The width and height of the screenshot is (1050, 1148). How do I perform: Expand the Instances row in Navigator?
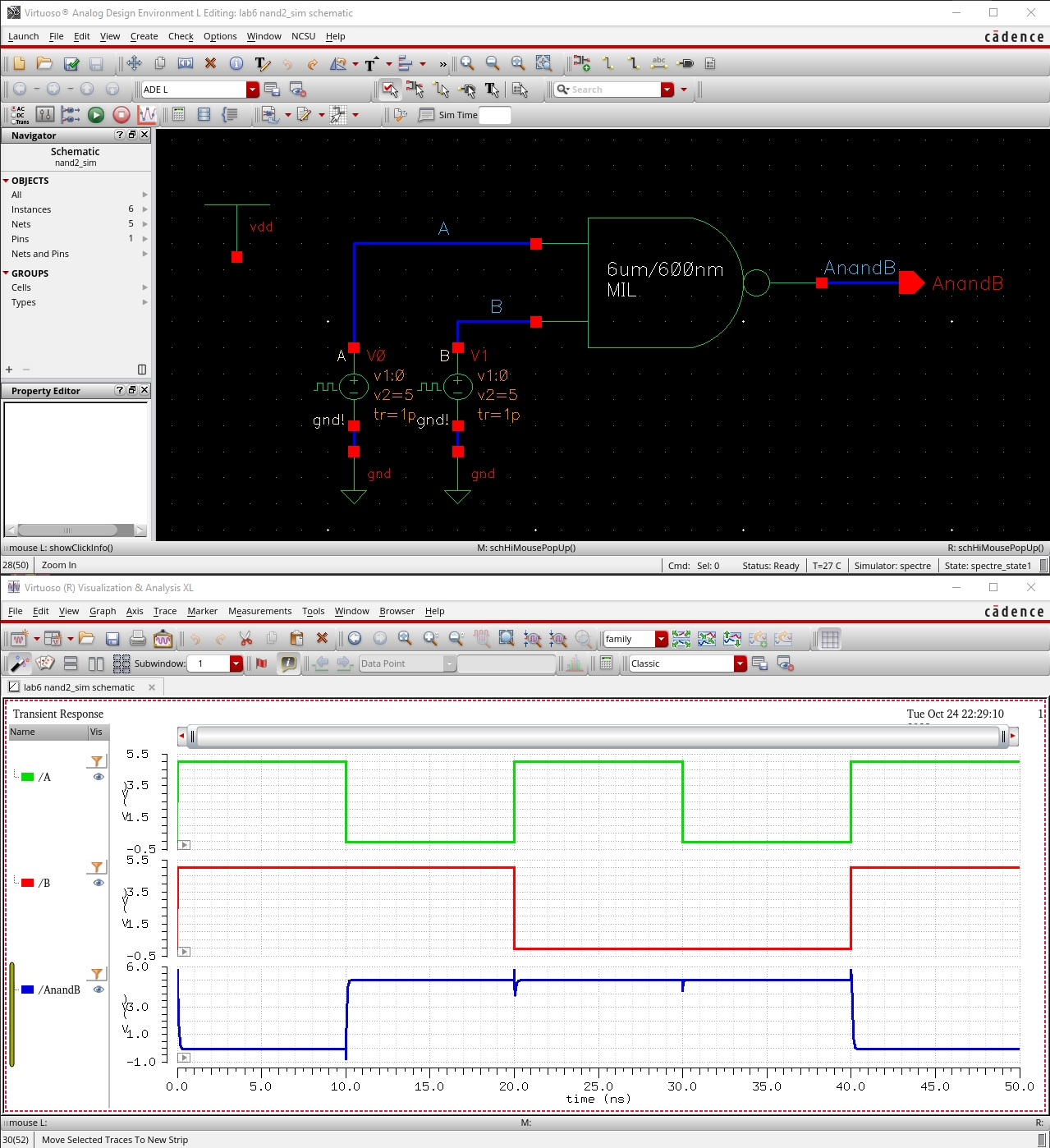[144, 209]
